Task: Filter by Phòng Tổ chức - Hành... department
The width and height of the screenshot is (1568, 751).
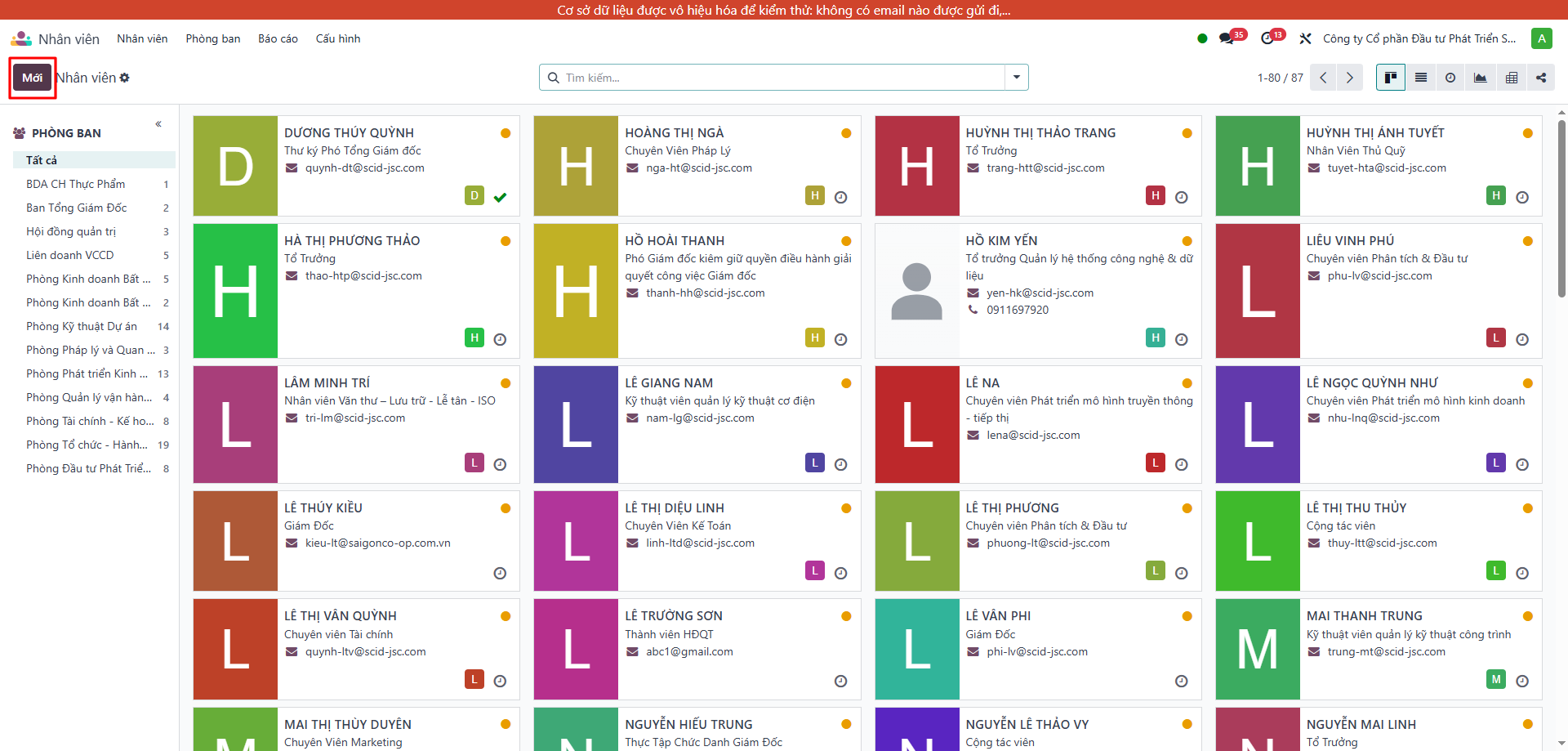Action: pos(94,445)
